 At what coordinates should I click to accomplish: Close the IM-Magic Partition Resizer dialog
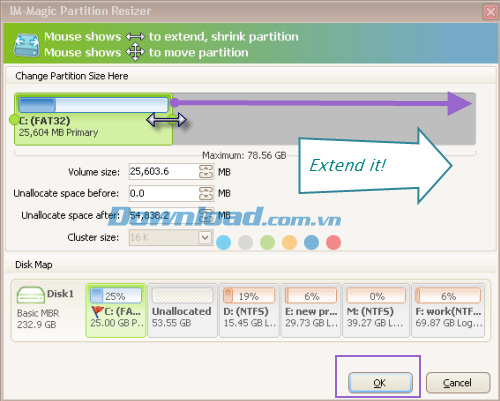(491, 12)
